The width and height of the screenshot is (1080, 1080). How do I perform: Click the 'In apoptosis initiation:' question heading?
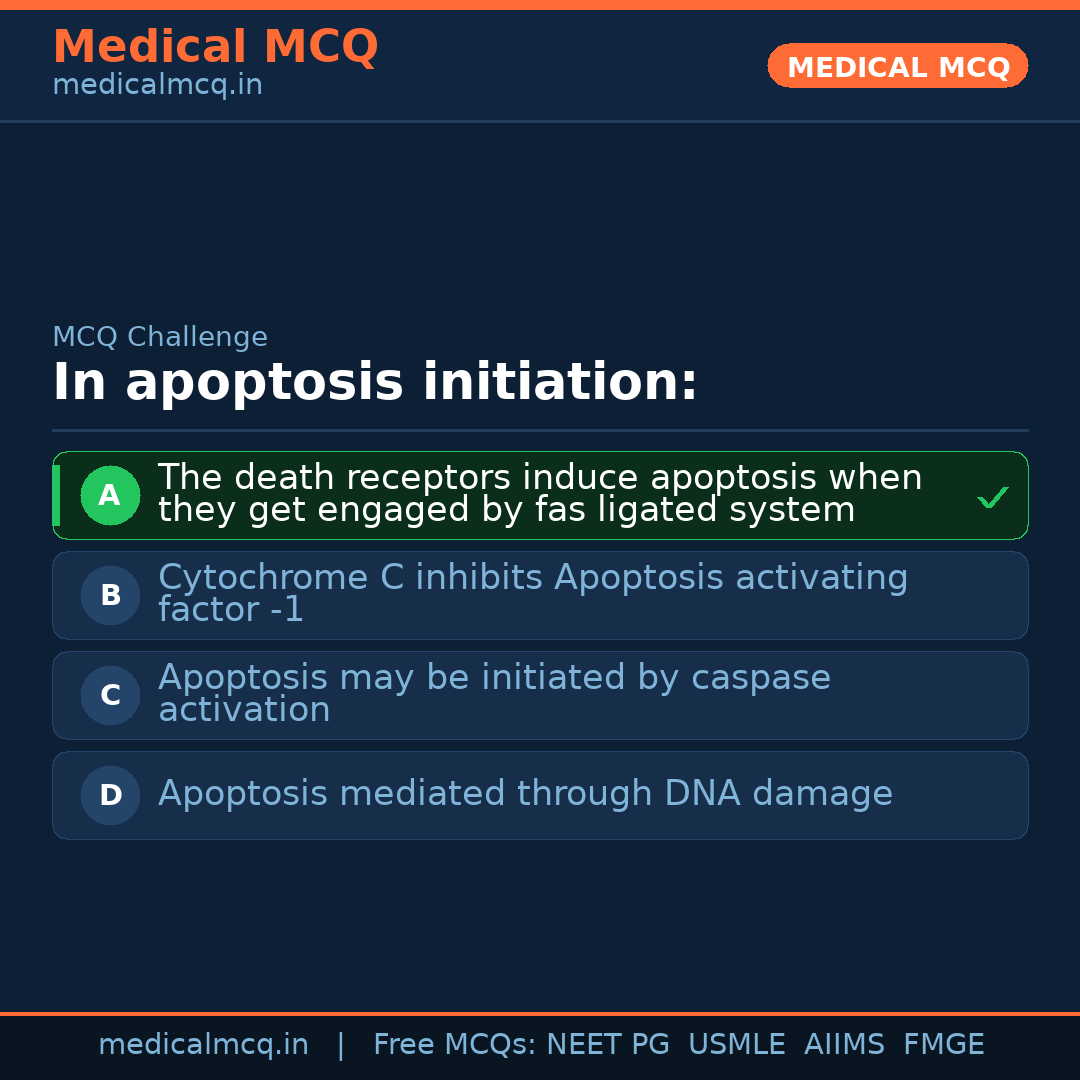[375, 383]
